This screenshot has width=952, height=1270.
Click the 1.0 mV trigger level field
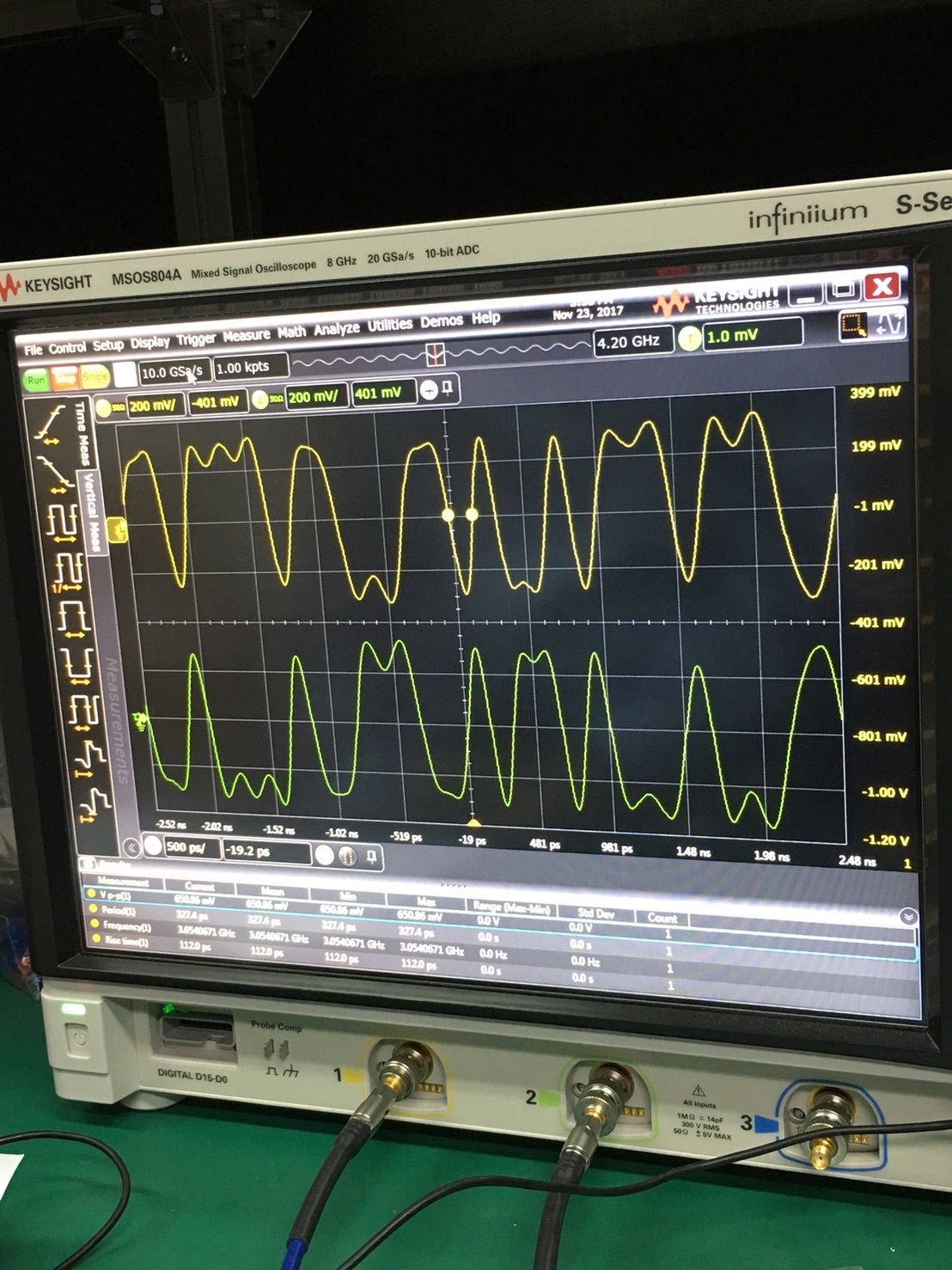point(753,335)
